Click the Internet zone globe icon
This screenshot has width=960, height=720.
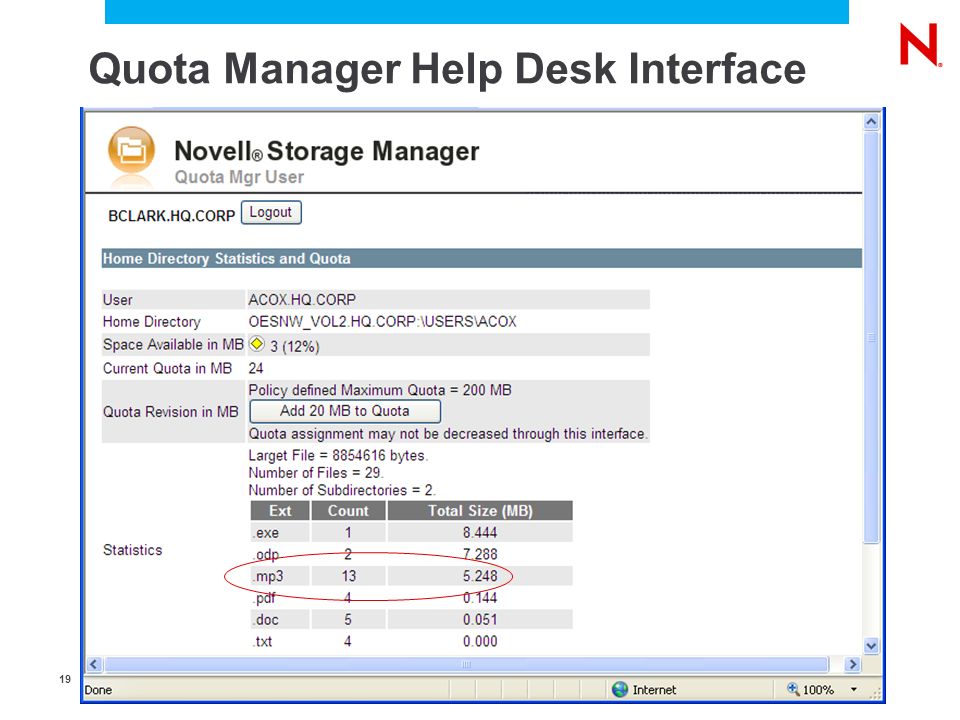620,689
